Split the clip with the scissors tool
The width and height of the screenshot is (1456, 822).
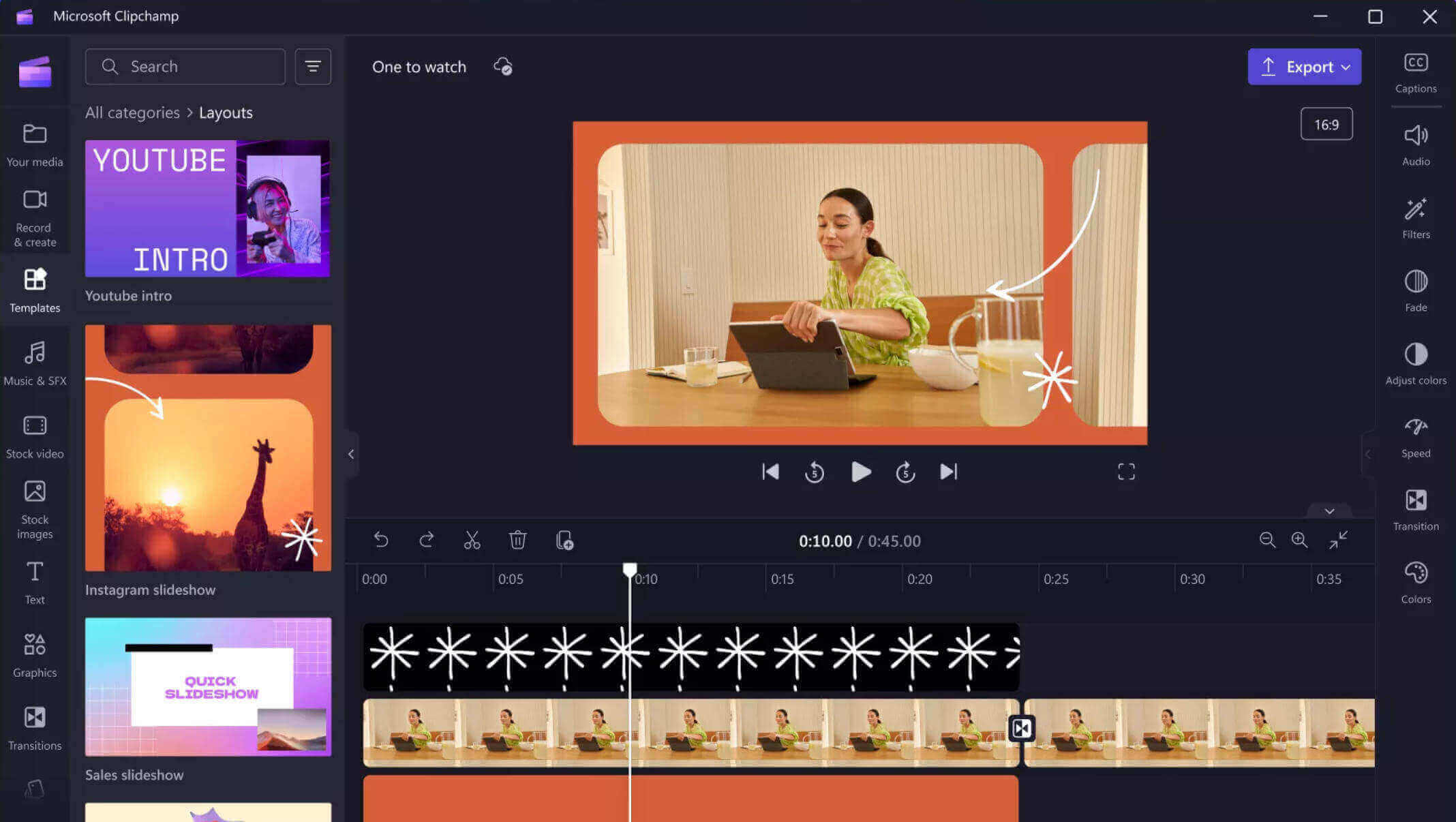472,540
